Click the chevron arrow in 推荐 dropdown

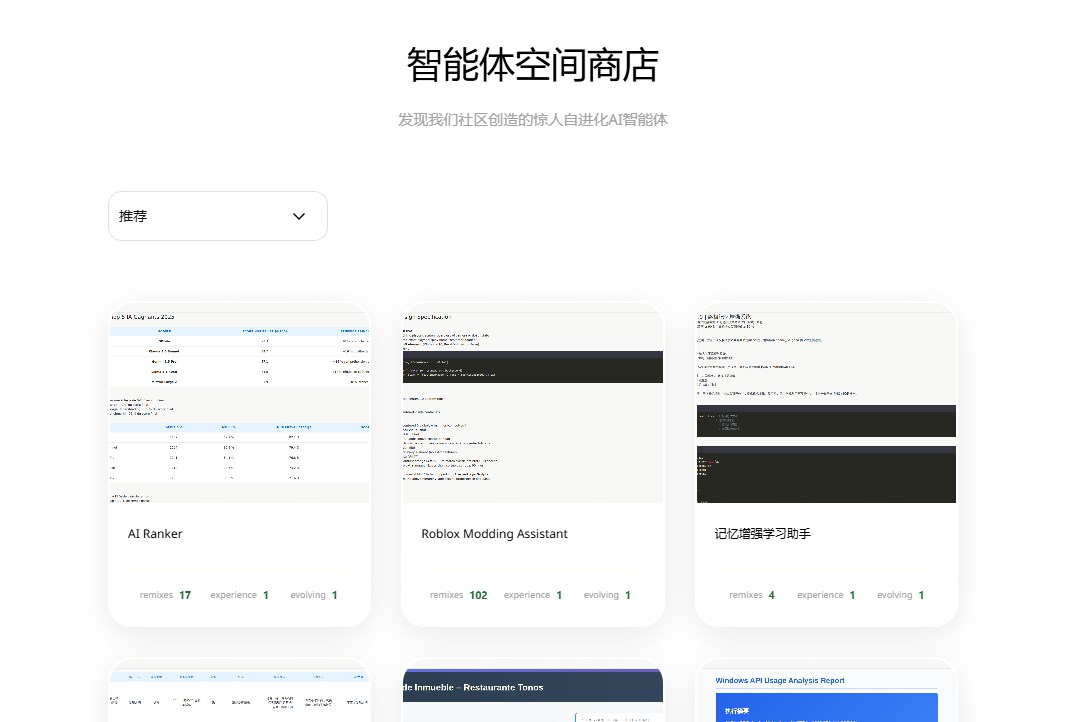[299, 216]
